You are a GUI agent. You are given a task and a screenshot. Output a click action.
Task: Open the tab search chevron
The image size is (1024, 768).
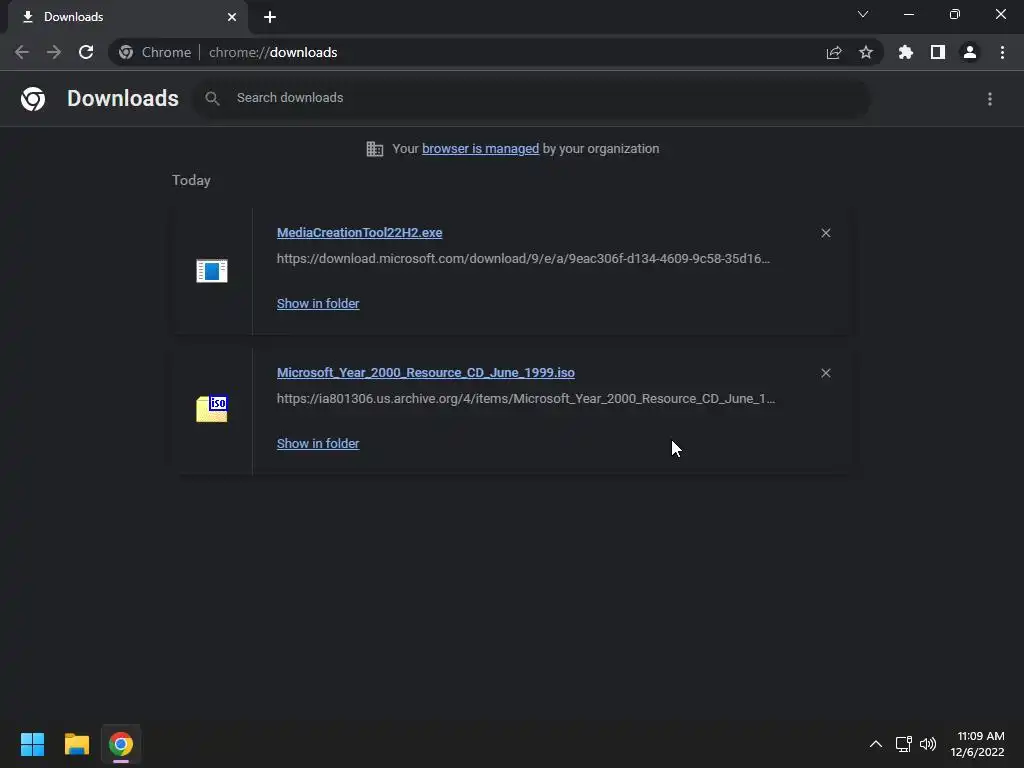pyautogui.click(x=863, y=14)
